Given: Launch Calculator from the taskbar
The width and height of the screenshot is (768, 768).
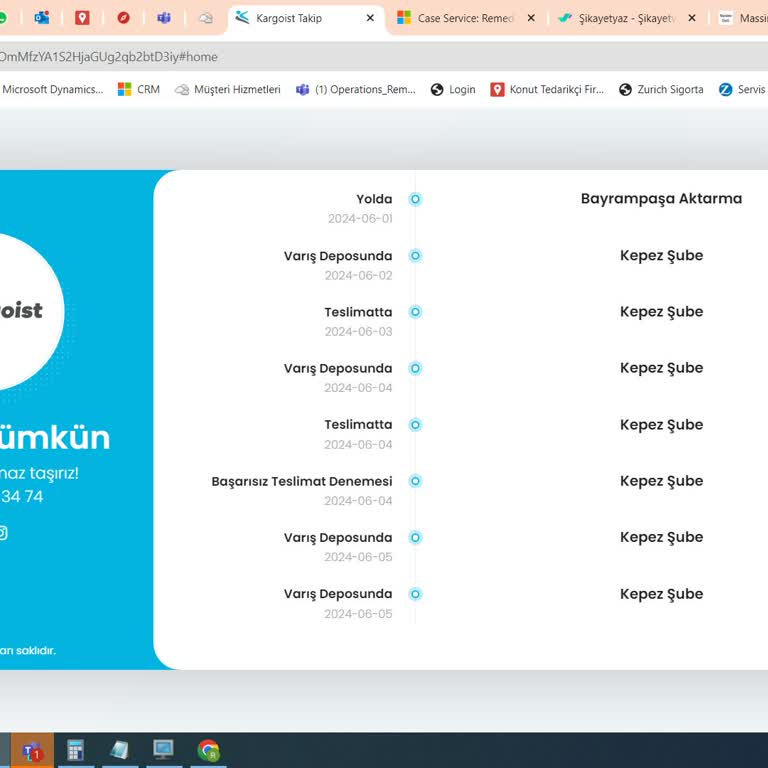Looking at the screenshot, I should pyautogui.click(x=75, y=750).
